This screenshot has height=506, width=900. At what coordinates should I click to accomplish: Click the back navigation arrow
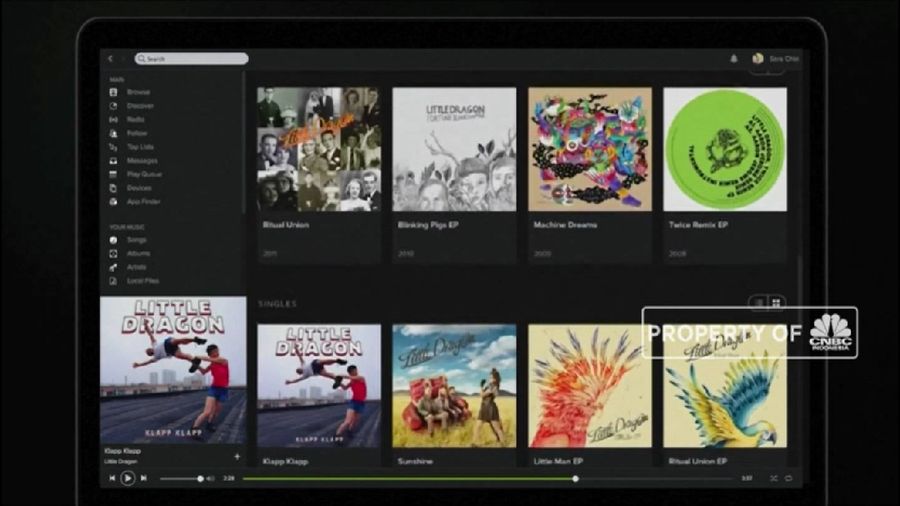pyautogui.click(x=110, y=59)
